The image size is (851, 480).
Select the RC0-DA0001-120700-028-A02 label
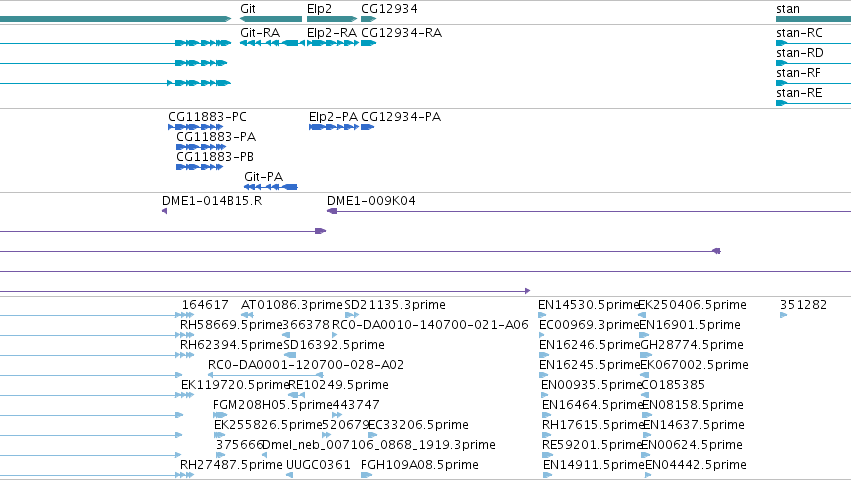306,365
